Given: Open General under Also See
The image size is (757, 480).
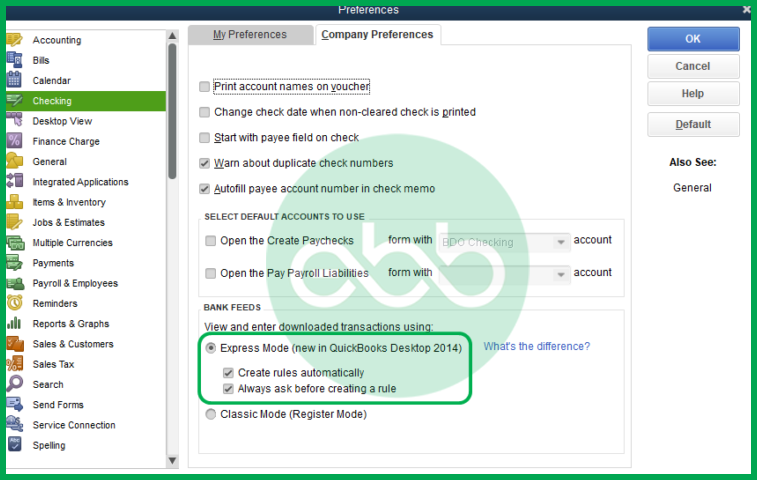Looking at the screenshot, I should tap(692, 188).
